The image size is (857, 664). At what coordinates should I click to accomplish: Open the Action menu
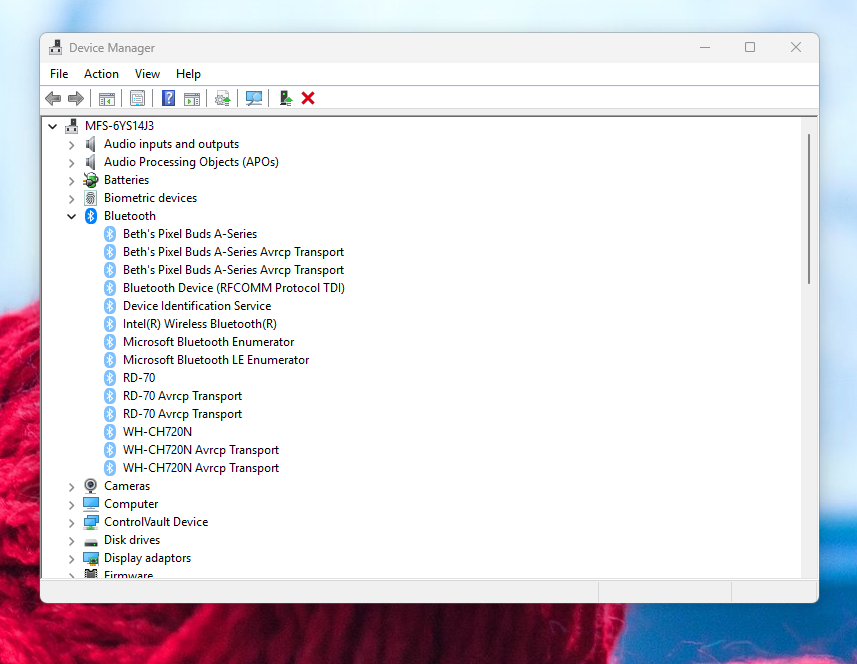(x=101, y=74)
